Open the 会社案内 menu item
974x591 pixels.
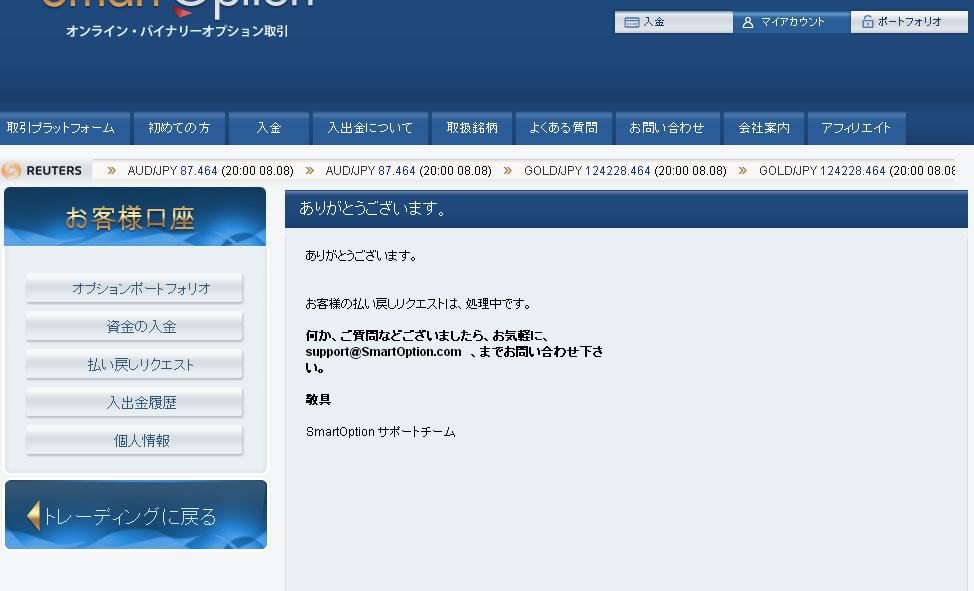coord(764,128)
